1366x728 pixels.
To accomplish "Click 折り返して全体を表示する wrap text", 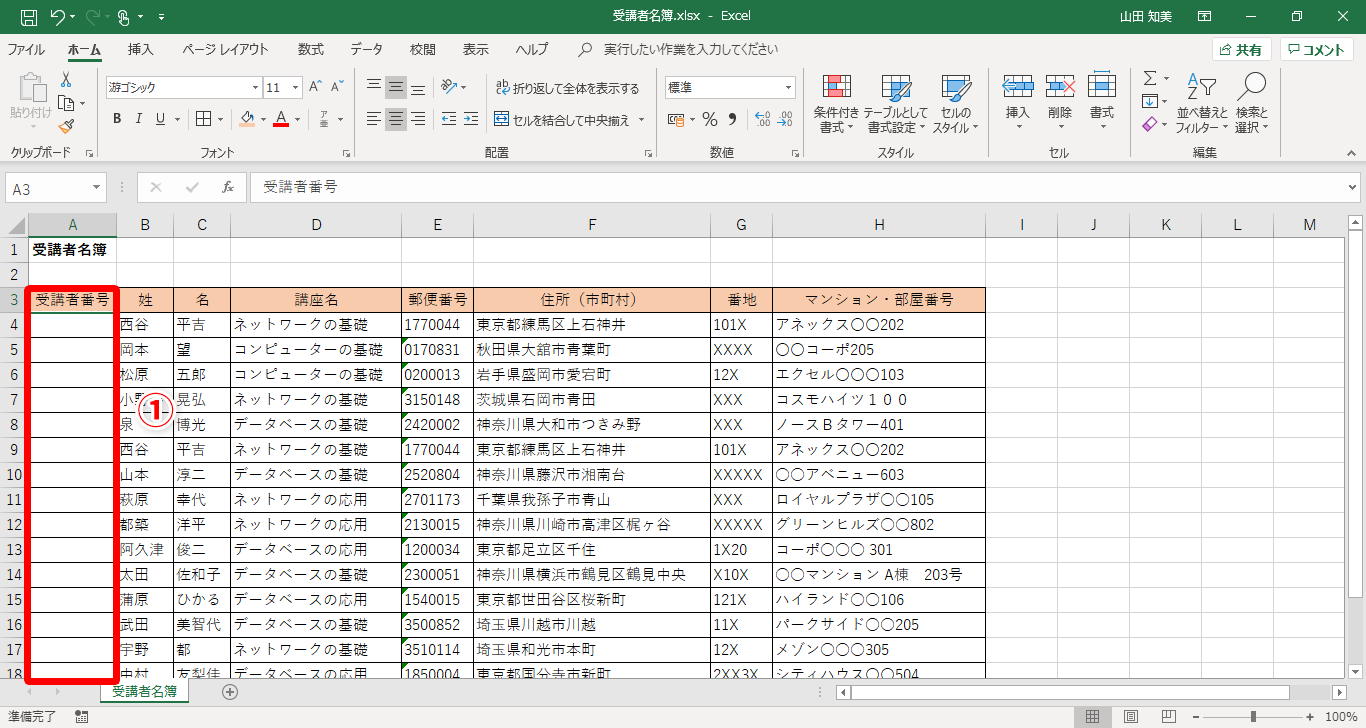I will [x=567, y=88].
